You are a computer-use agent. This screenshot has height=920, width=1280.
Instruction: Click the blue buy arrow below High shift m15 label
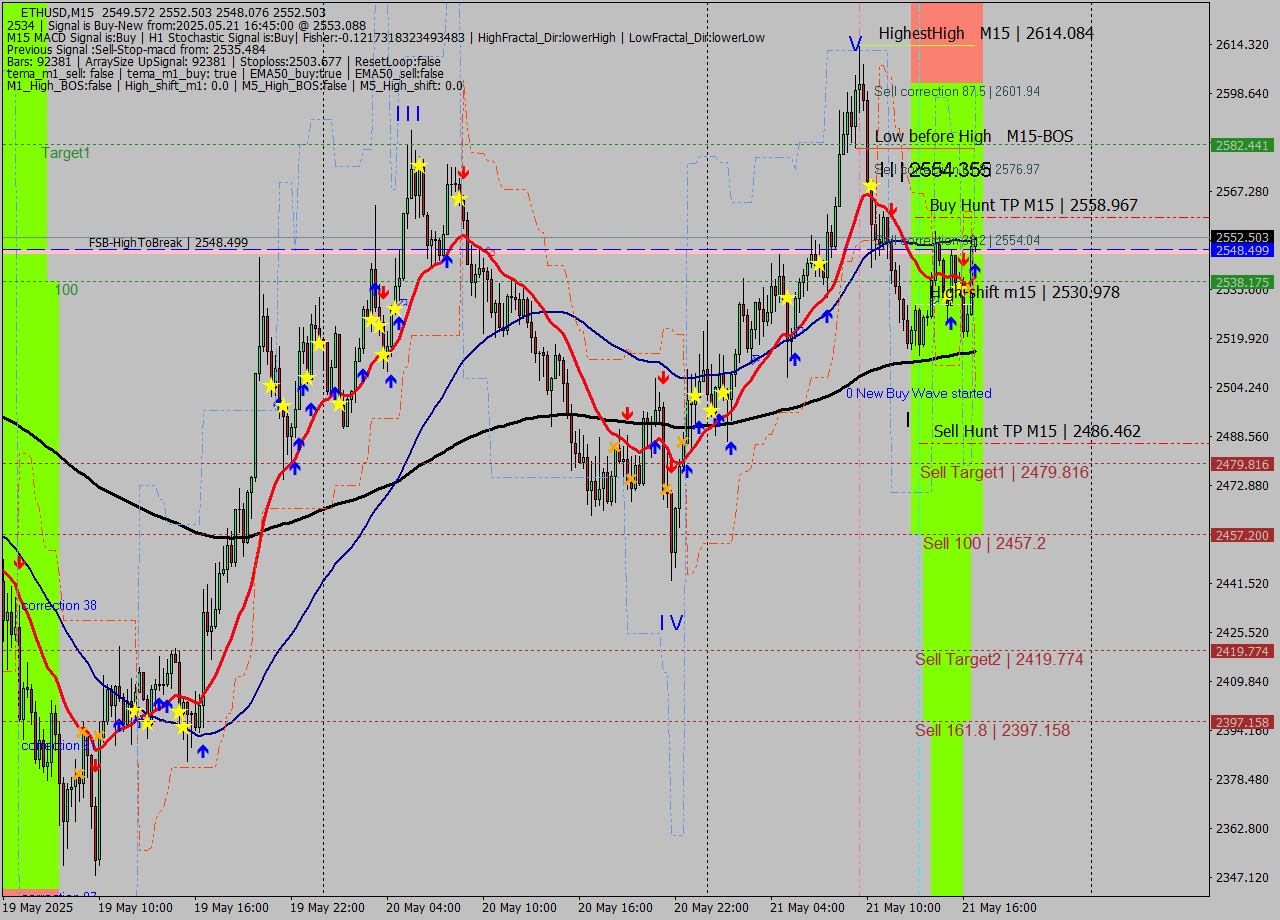tap(951, 321)
